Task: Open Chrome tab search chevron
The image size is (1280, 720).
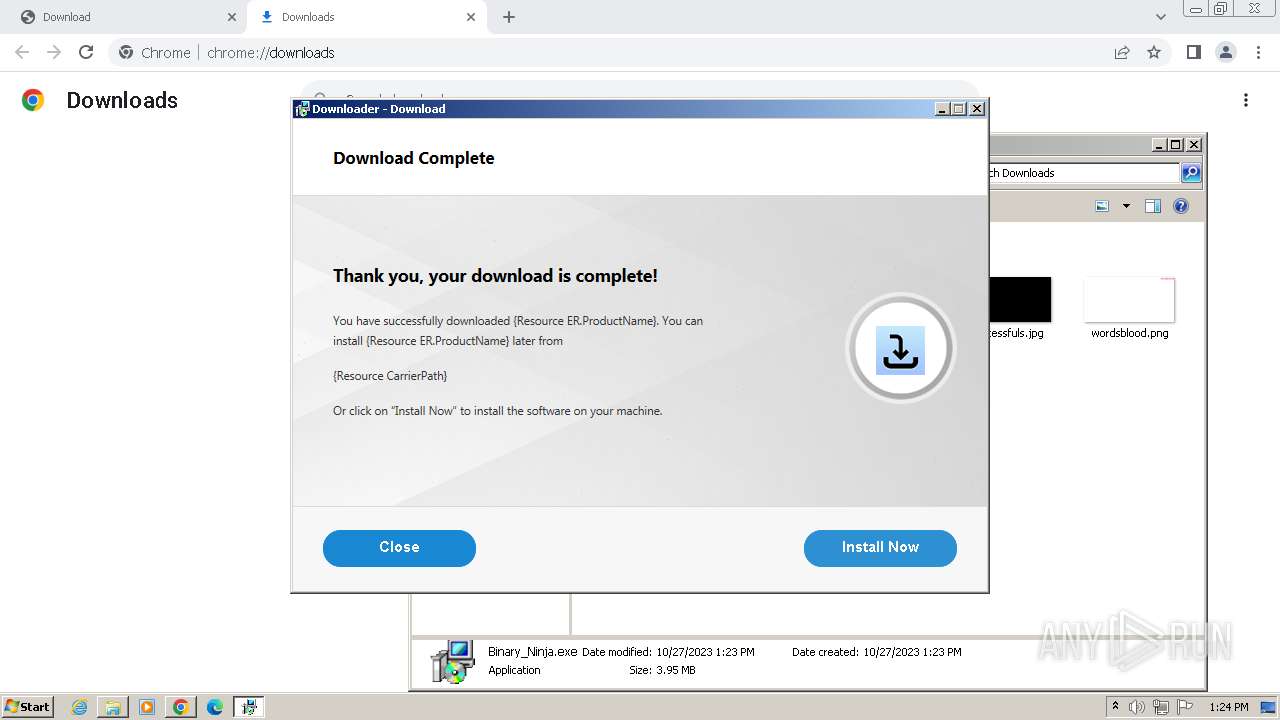Action: [1161, 17]
